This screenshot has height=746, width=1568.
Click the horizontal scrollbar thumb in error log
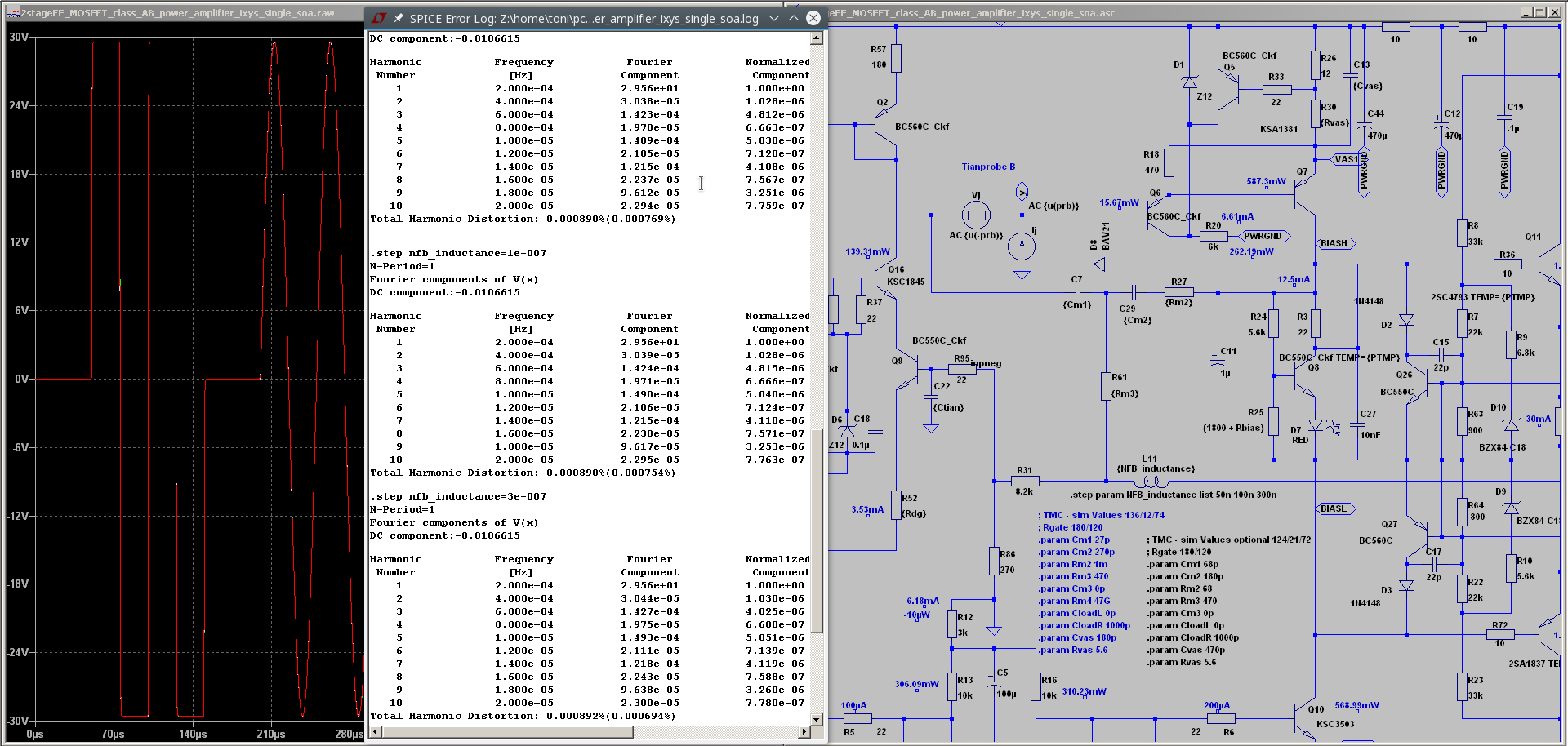point(507,731)
